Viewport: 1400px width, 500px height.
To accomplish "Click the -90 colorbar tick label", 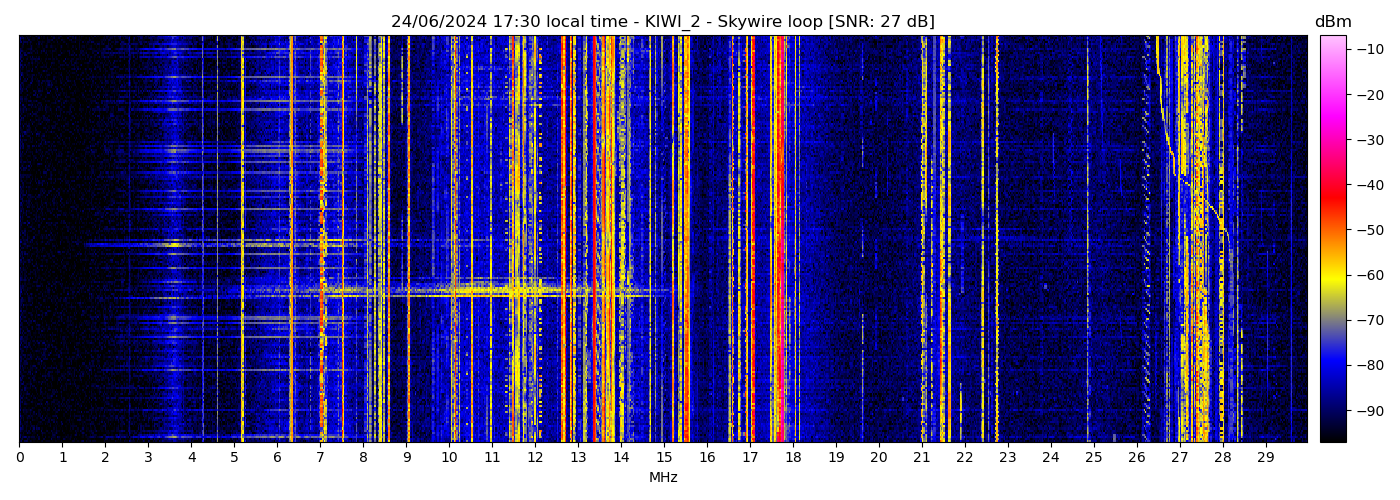I will [x=1370, y=411].
